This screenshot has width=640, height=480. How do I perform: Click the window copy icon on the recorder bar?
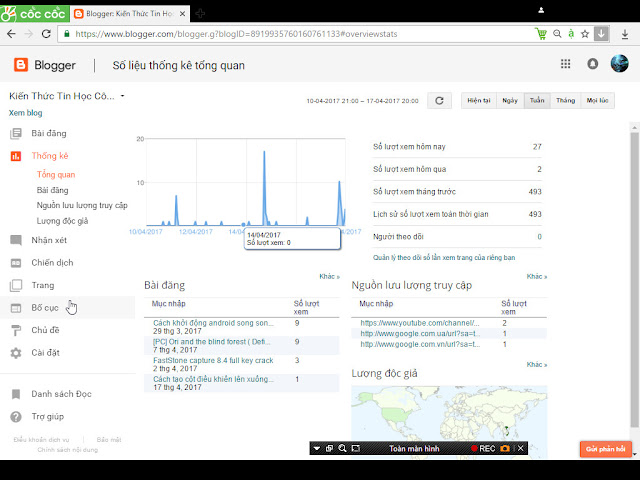[x=329, y=448]
